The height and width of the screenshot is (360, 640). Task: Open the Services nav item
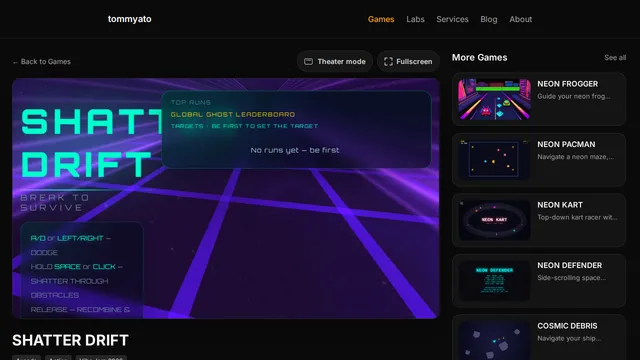452,19
